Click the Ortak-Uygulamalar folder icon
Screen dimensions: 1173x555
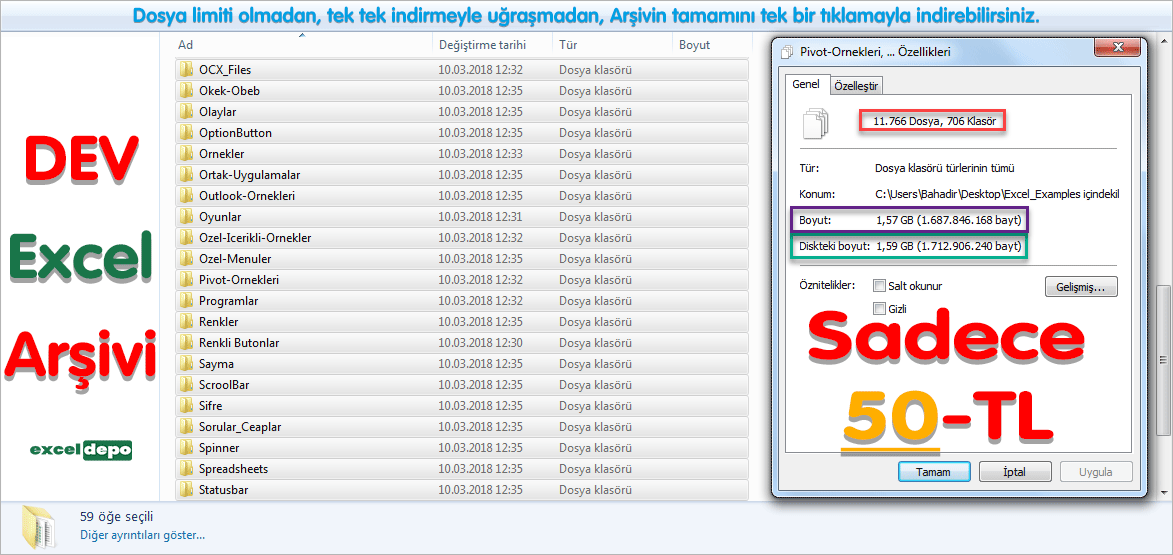tap(186, 174)
